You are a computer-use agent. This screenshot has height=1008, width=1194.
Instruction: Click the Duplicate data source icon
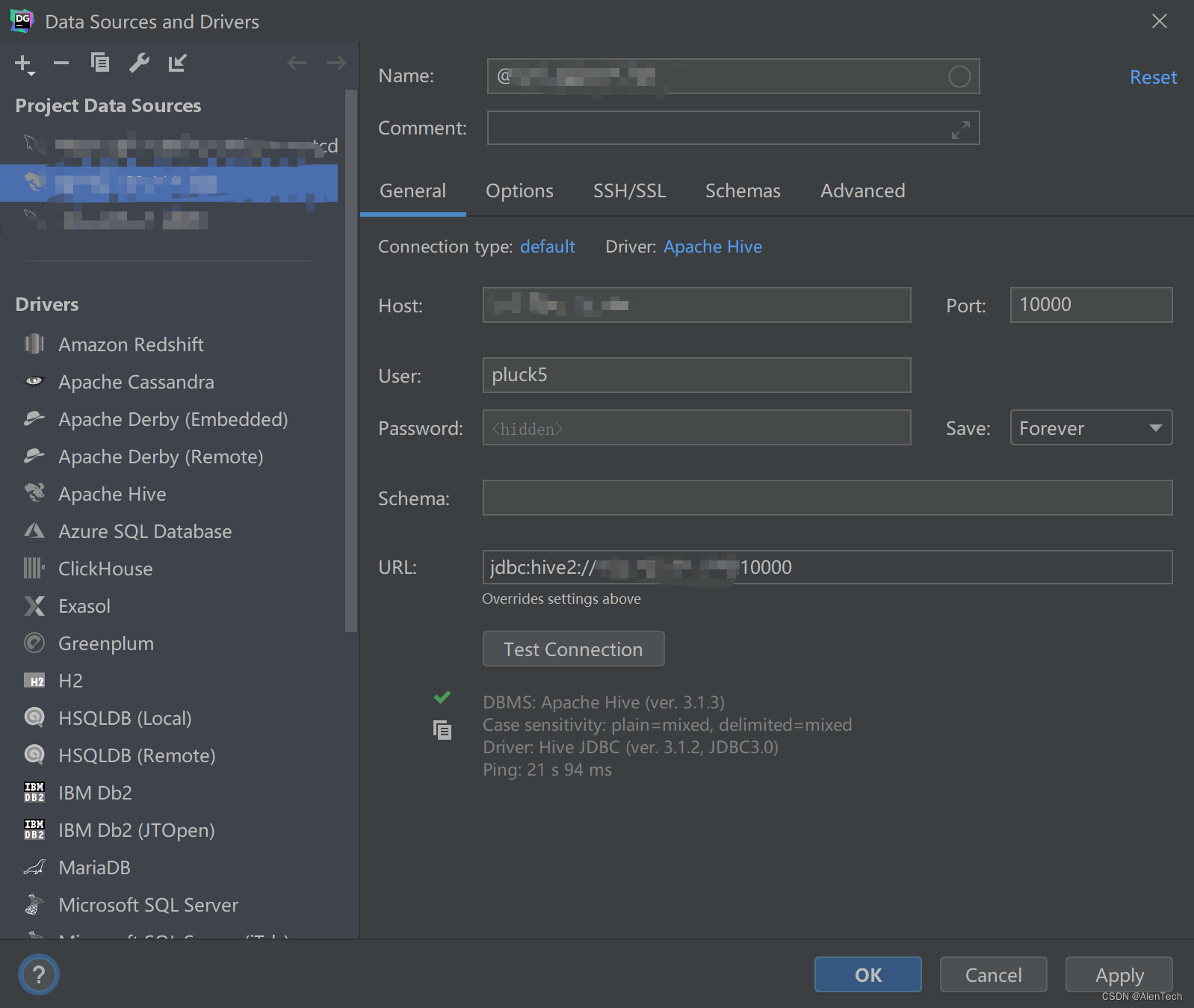[100, 63]
